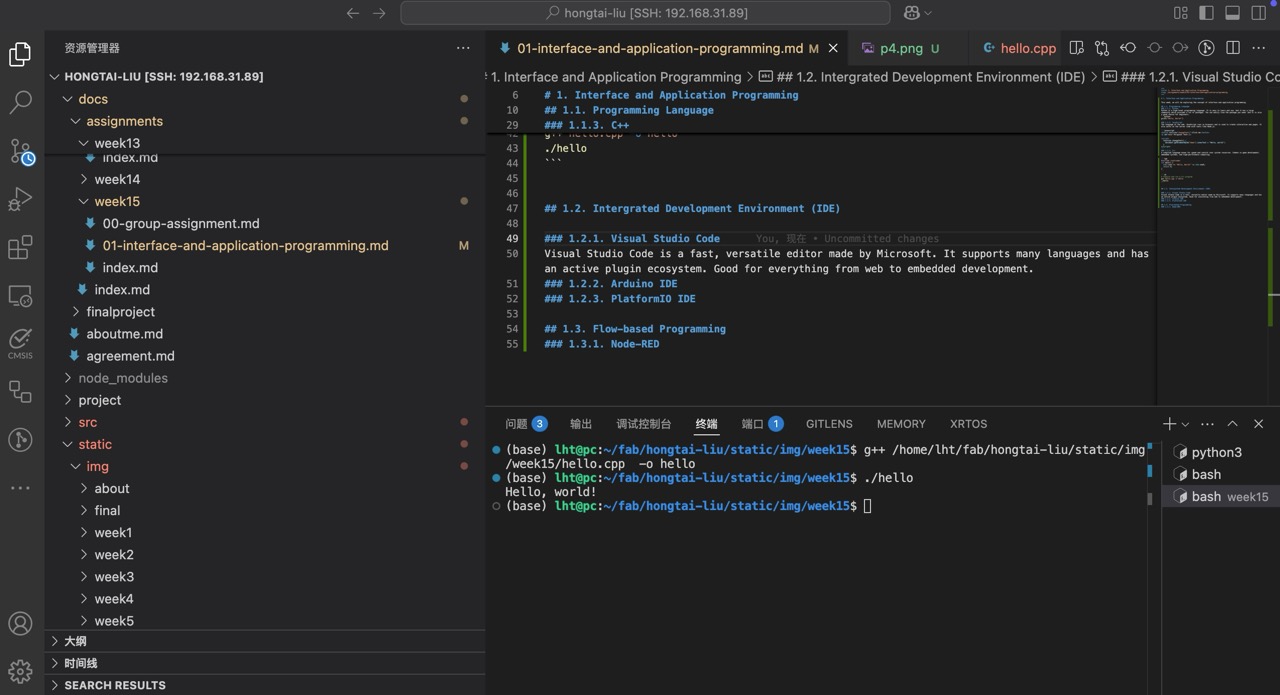Click the command center search box
1280x695 pixels.
pos(645,13)
